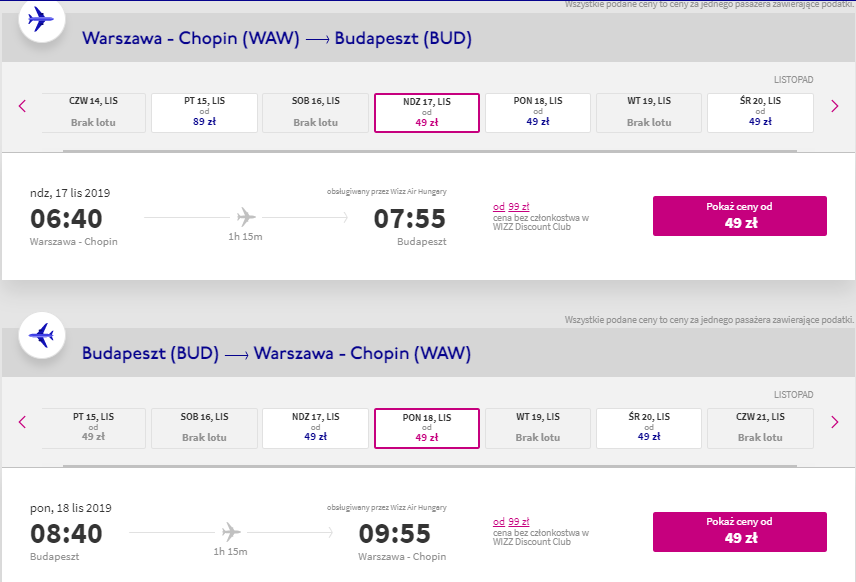
Task: Select outbound date PON 18, LIS
Action: (x=538, y=113)
